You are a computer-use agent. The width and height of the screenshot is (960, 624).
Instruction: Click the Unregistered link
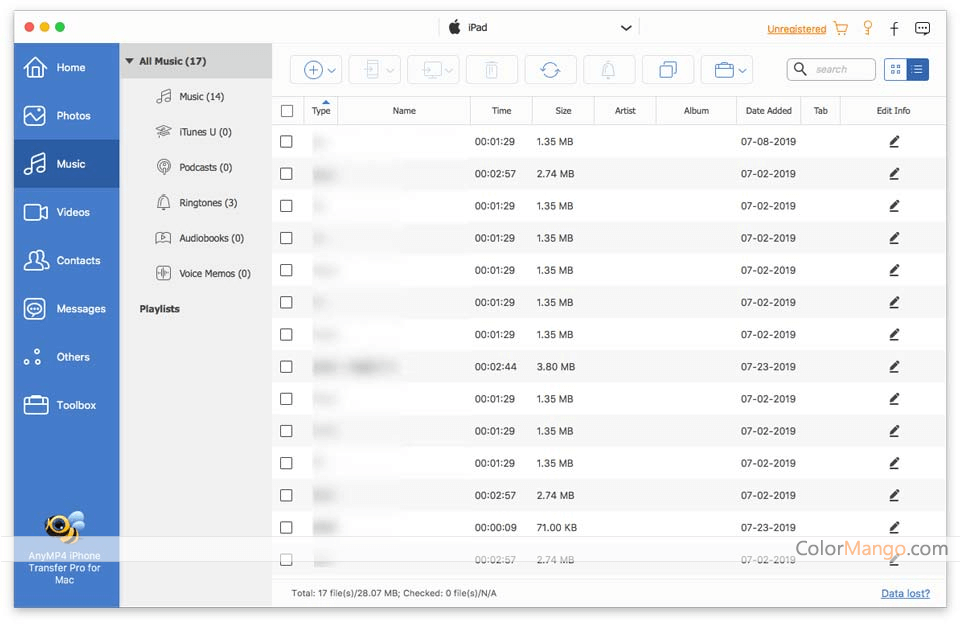coord(796,29)
